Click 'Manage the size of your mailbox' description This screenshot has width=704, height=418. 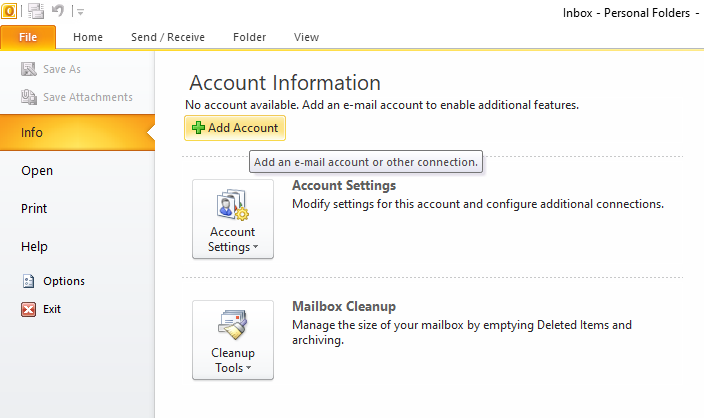coord(462,332)
